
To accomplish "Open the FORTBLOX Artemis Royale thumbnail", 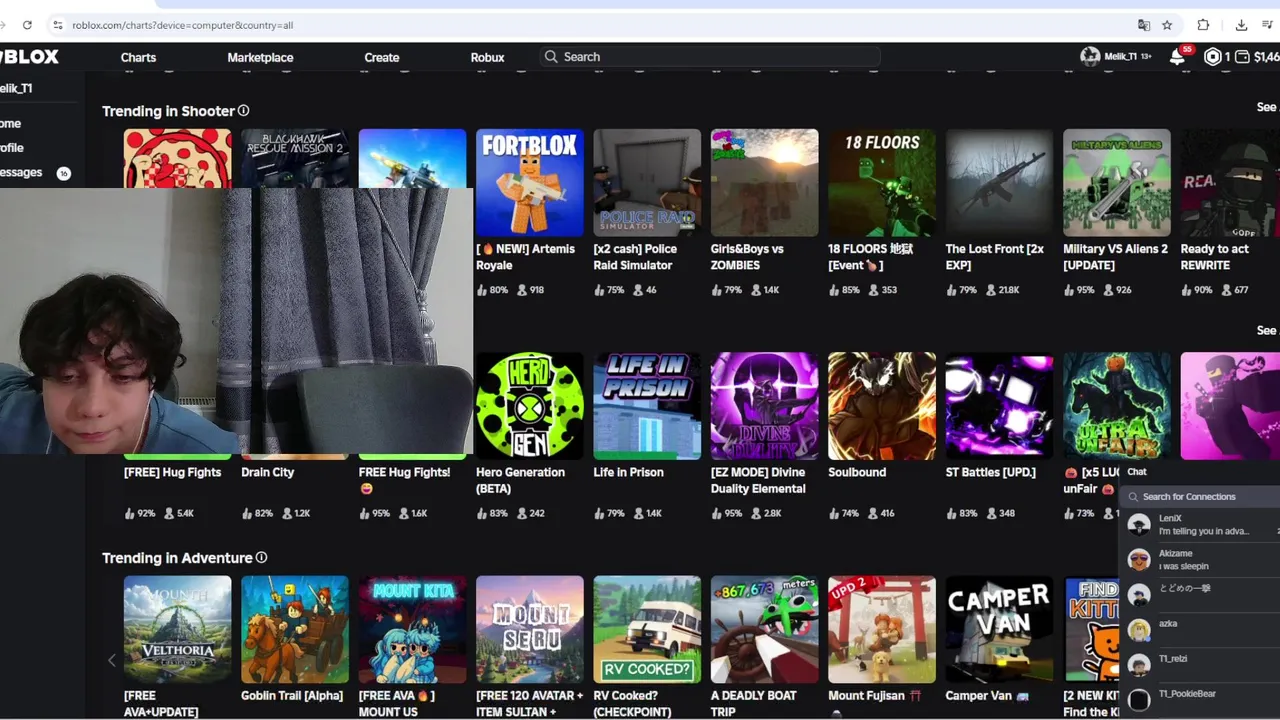I will 529,182.
